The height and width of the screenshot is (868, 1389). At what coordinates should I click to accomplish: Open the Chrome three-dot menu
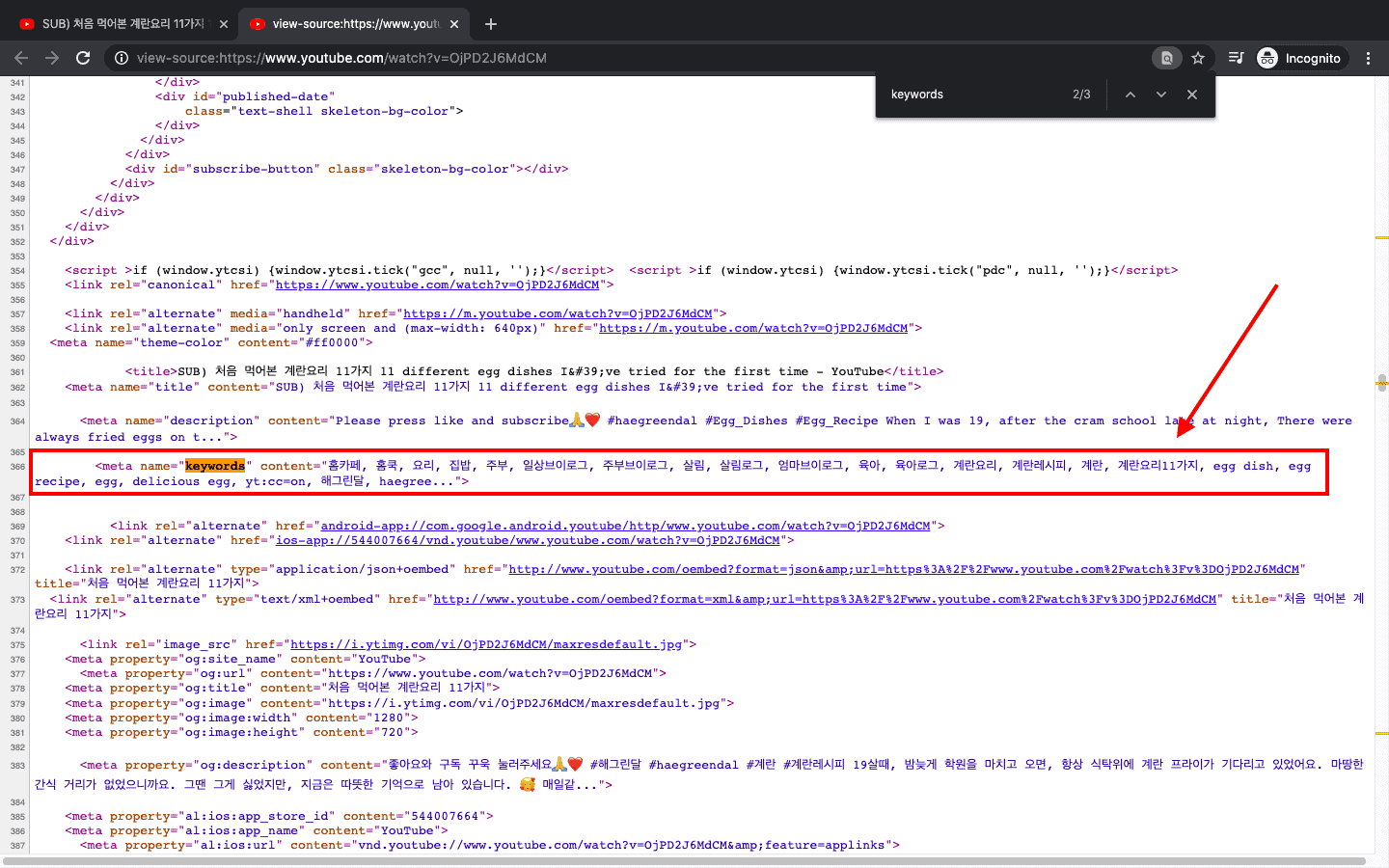pos(1368,58)
